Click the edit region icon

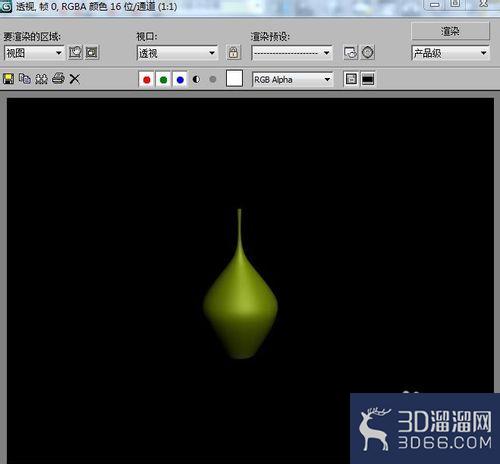[x=75, y=53]
